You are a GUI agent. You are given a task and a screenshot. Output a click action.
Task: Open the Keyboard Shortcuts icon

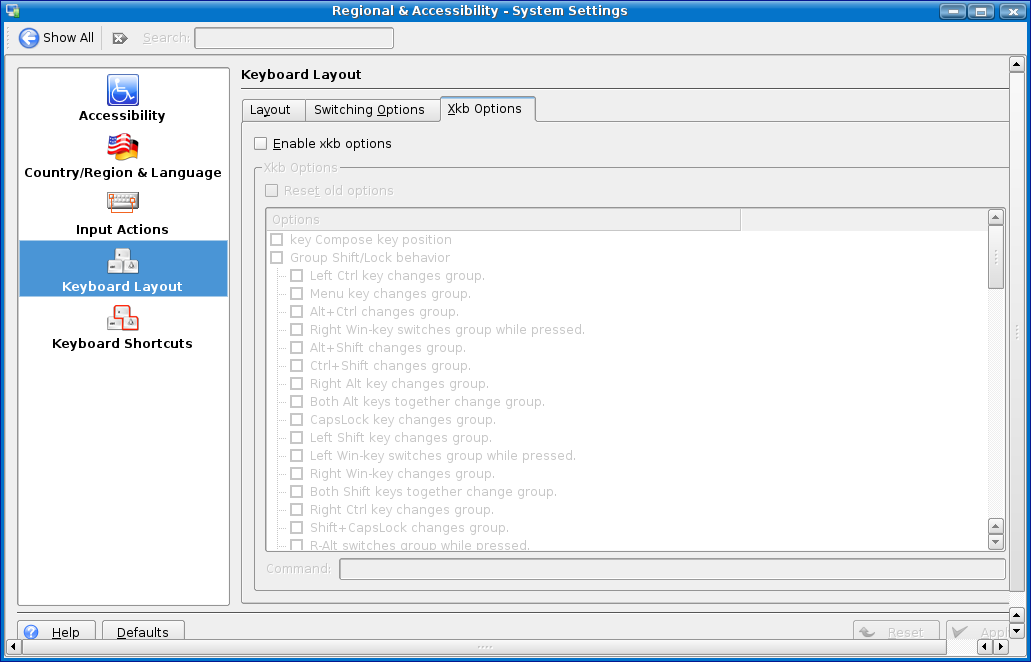click(x=123, y=318)
